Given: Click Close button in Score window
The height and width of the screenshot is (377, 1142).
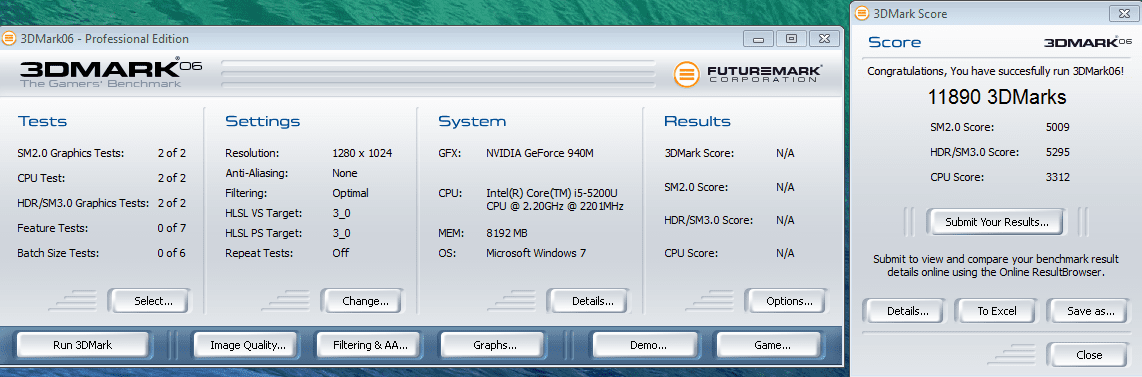Looking at the screenshot, I should point(1088,355).
